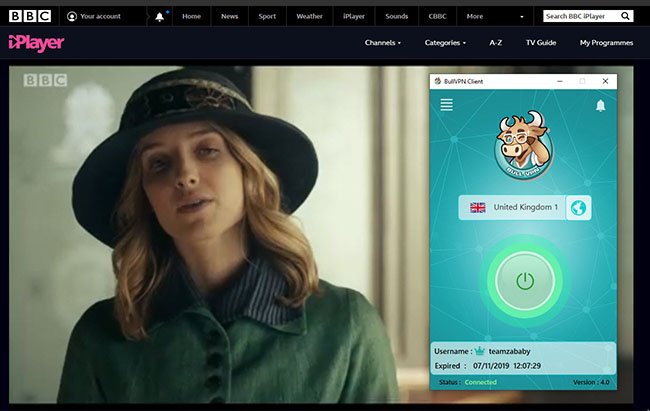This screenshot has height=411, width=650.
Task: Click the crown icon beside the username
Action: pyautogui.click(x=480, y=351)
